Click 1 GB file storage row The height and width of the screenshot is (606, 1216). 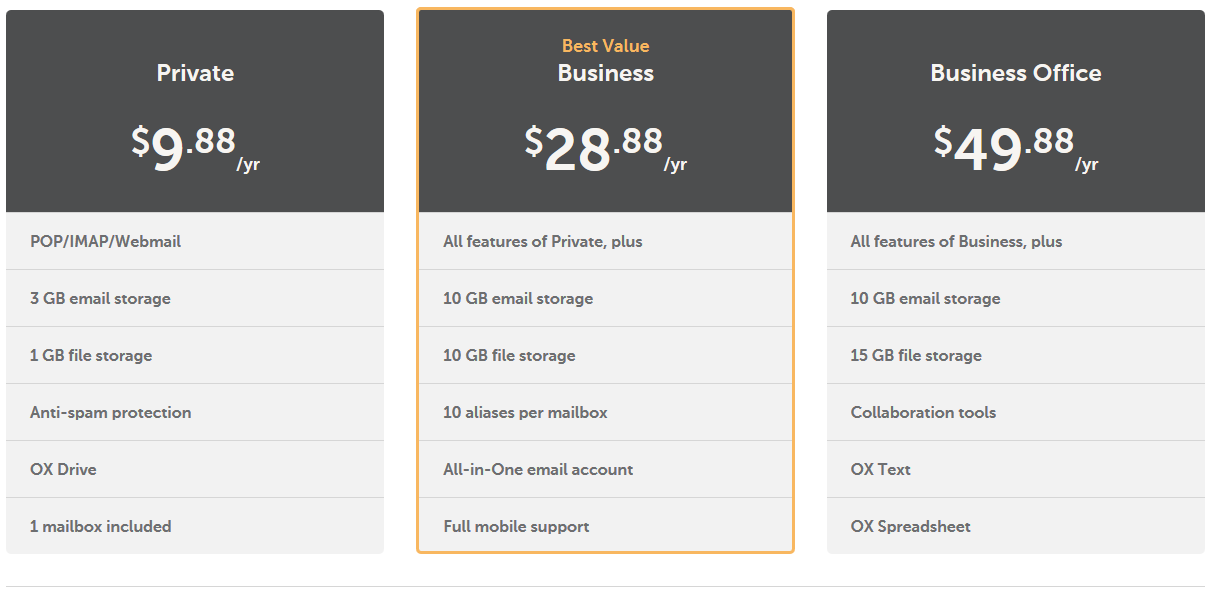click(195, 355)
